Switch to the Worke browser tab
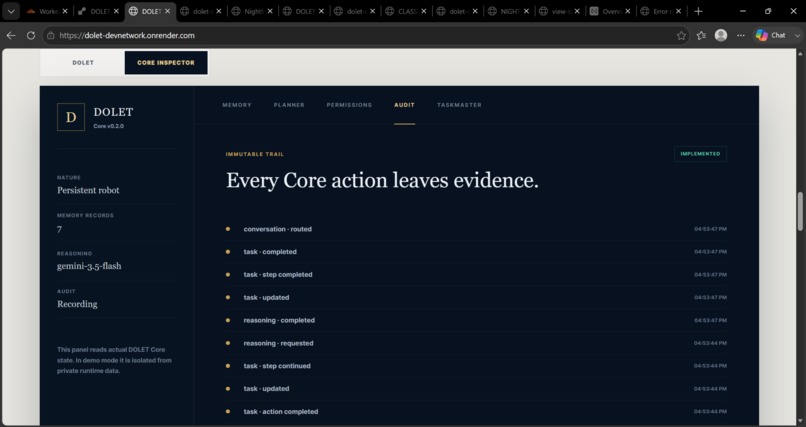 click(x=45, y=11)
